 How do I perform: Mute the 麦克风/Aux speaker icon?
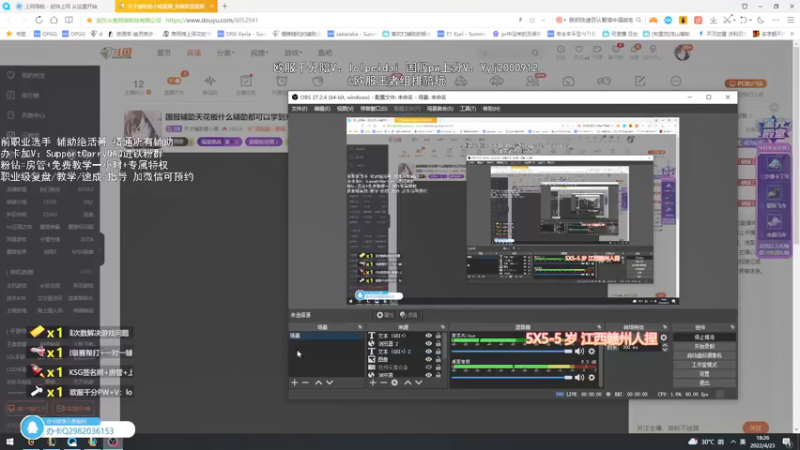coord(580,351)
